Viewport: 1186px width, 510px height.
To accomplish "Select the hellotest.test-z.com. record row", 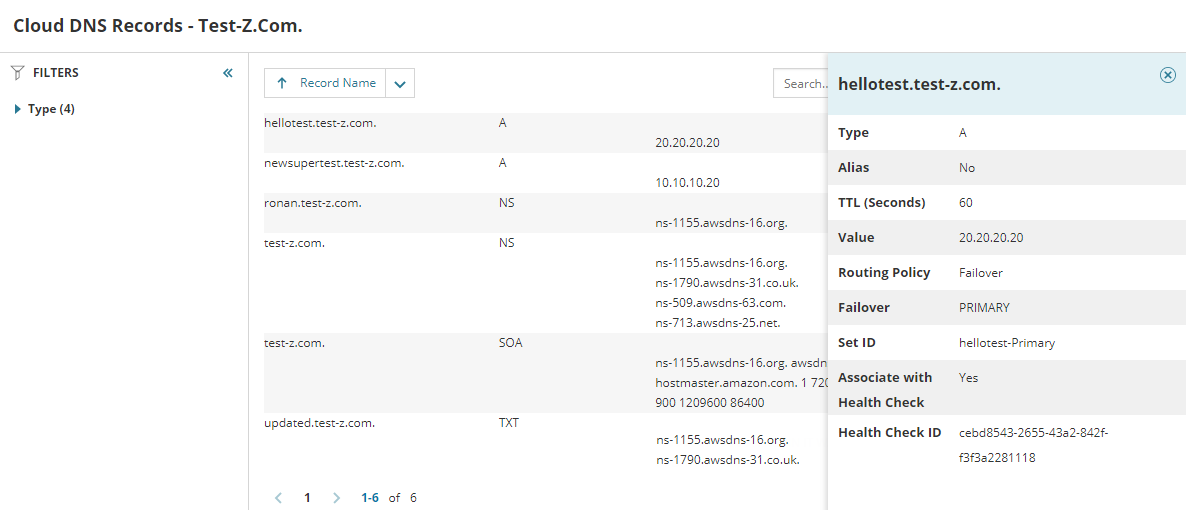I will pos(320,123).
